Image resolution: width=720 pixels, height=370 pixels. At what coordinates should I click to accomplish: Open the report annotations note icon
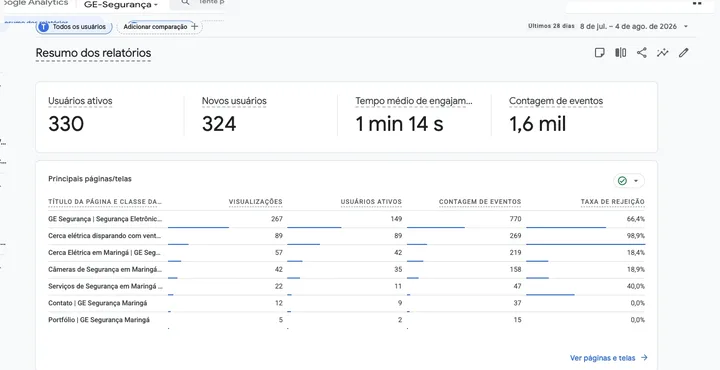click(599, 53)
